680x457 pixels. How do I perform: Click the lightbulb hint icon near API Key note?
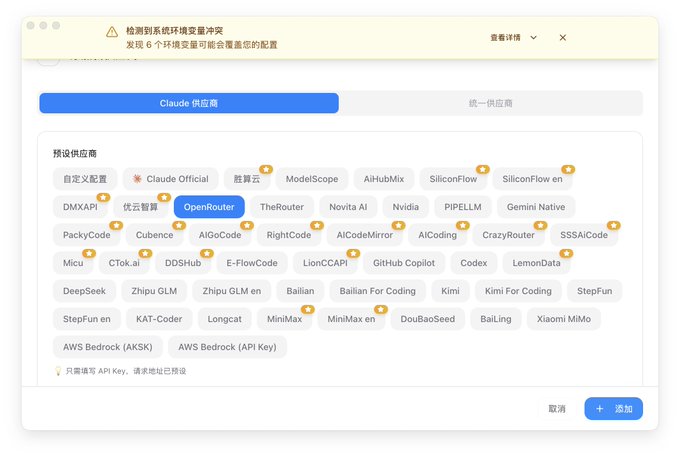tap(58, 371)
